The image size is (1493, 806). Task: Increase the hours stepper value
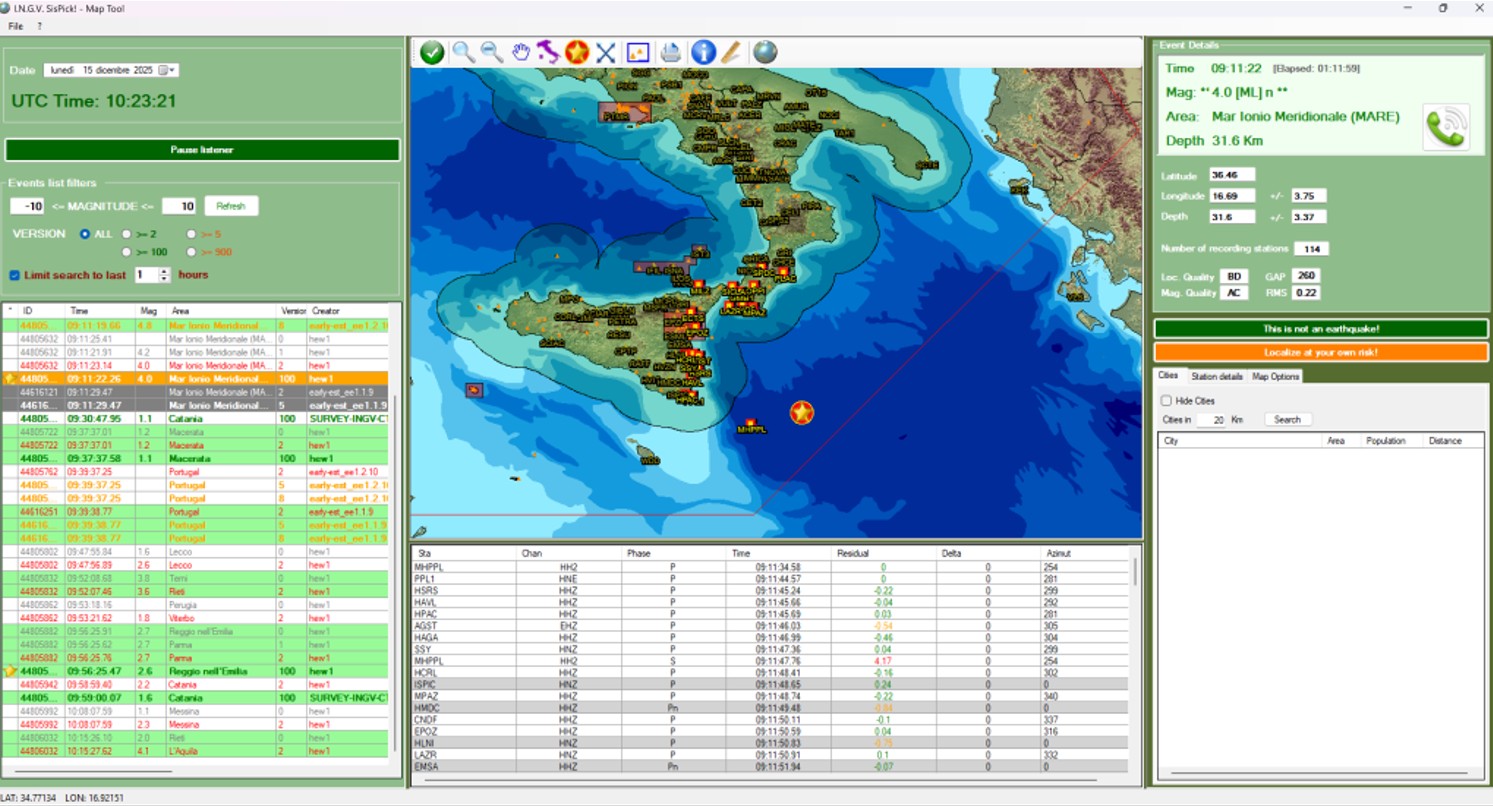[165, 270]
